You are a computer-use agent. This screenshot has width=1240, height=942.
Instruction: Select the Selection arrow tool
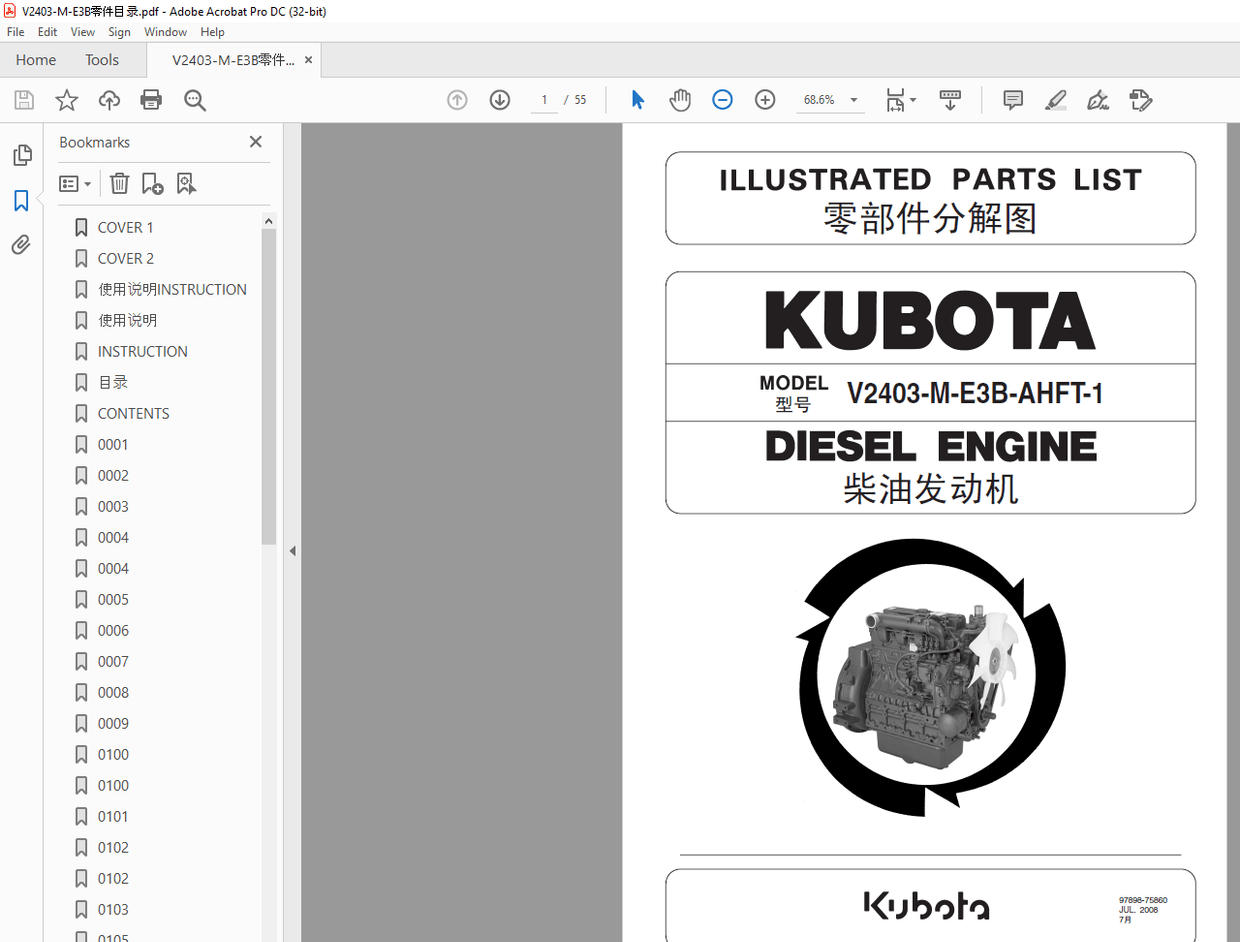pos(638,100)
